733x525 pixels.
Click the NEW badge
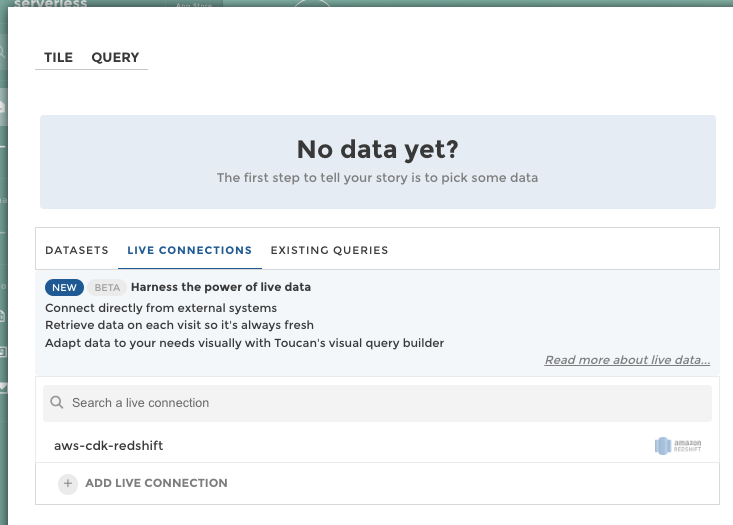coord(65,288)
